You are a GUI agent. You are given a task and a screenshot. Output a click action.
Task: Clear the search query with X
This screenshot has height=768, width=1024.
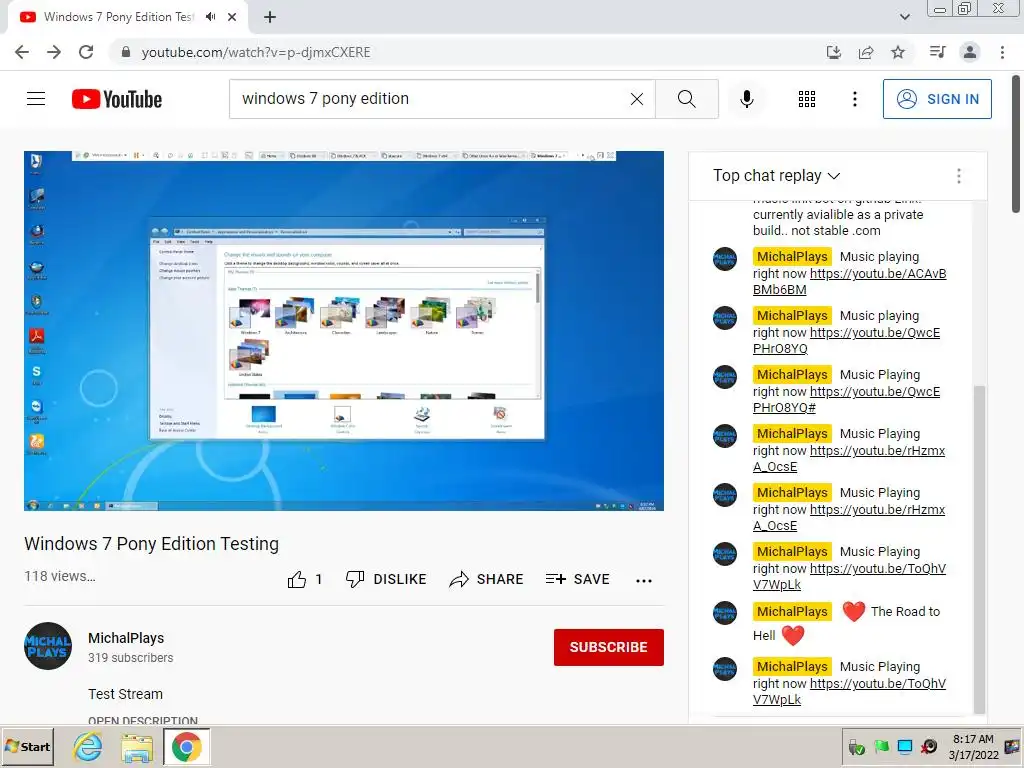pos(637,99)
